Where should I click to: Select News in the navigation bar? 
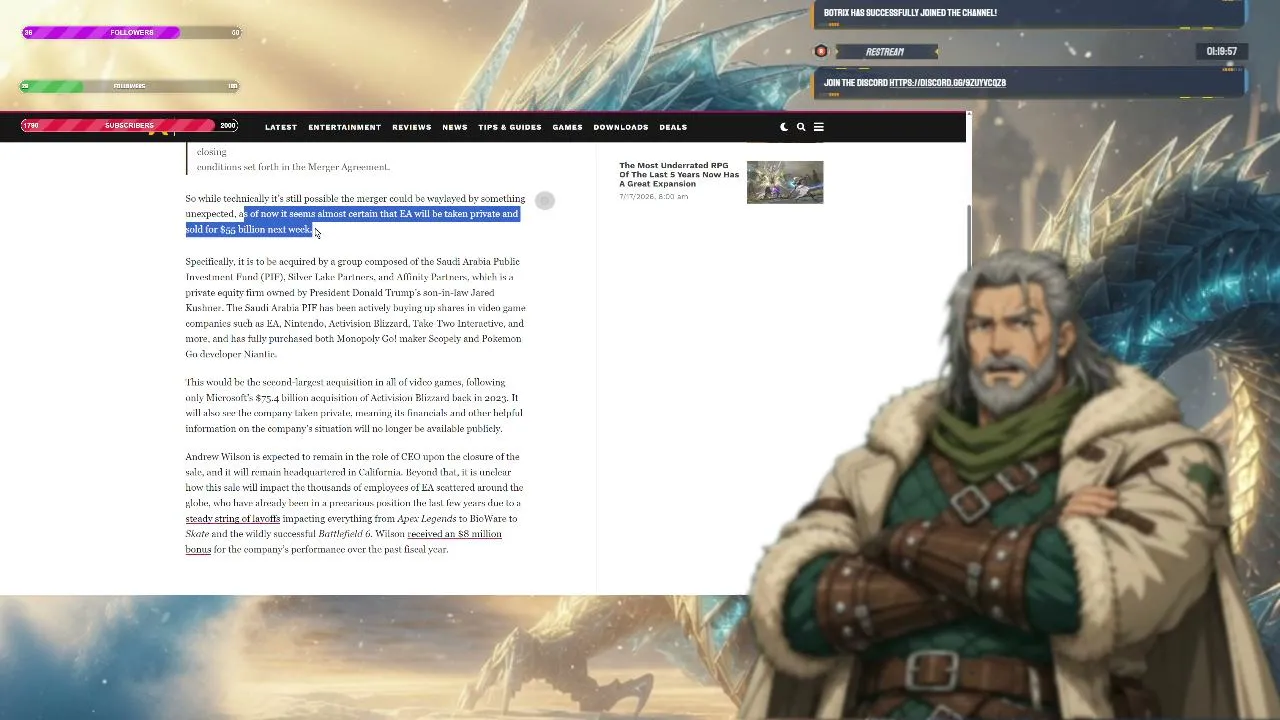[455, 127]
